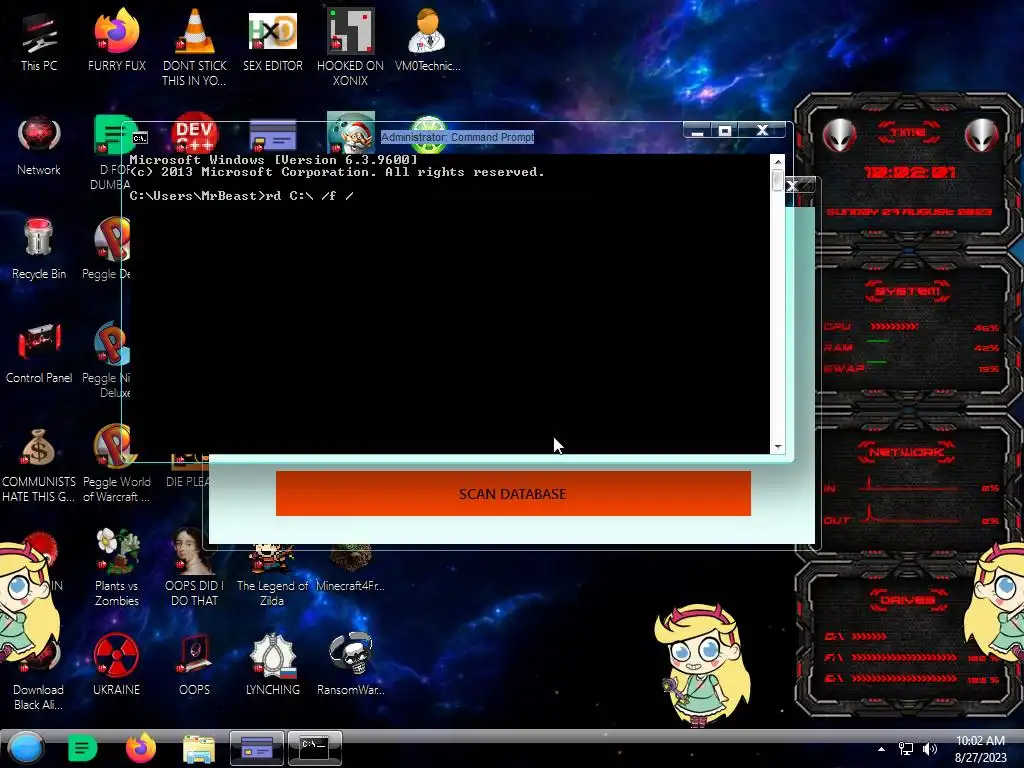Click the Star Butterfly desktop character with wand

tap(702, 665)
